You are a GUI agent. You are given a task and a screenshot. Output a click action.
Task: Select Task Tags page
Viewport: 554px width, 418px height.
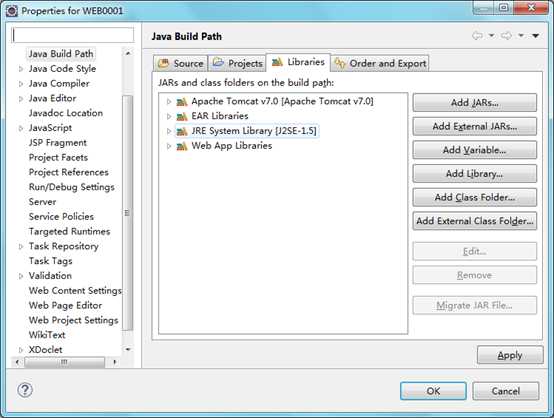tap(51, 261)
